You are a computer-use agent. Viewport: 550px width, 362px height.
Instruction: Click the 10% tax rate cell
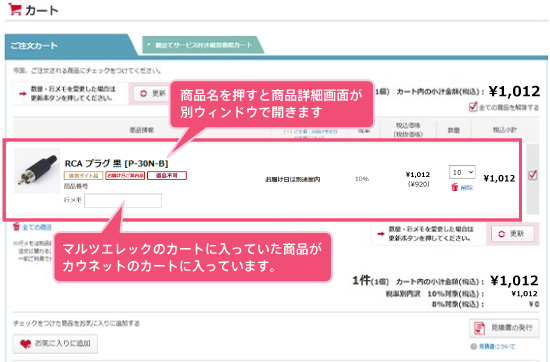click(362, 179)
